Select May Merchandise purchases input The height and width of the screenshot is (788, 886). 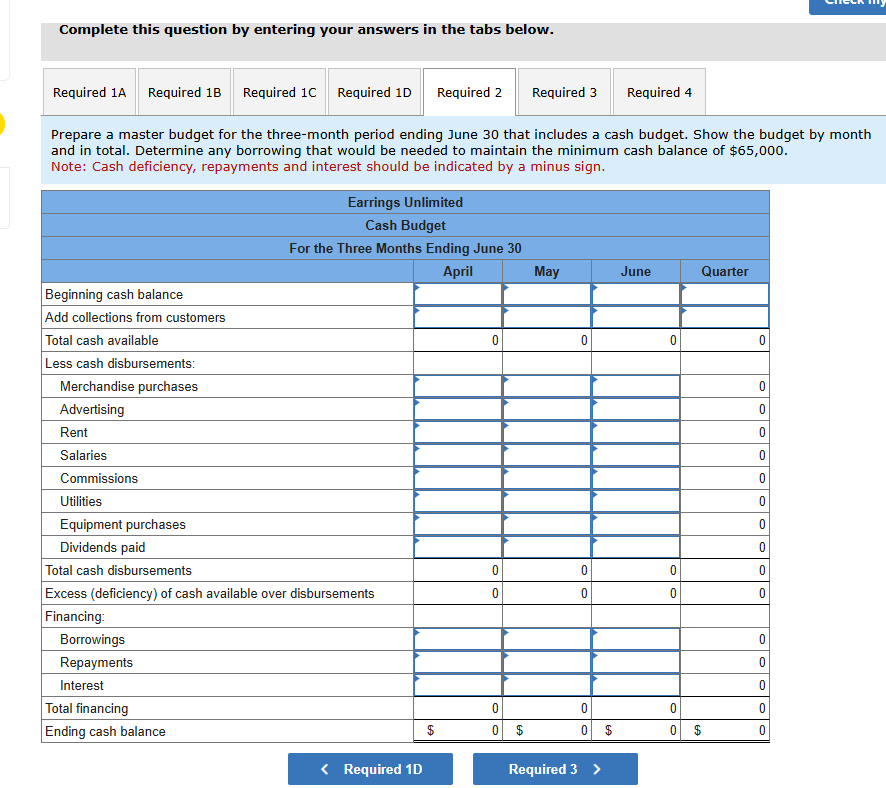click(547, 386)
